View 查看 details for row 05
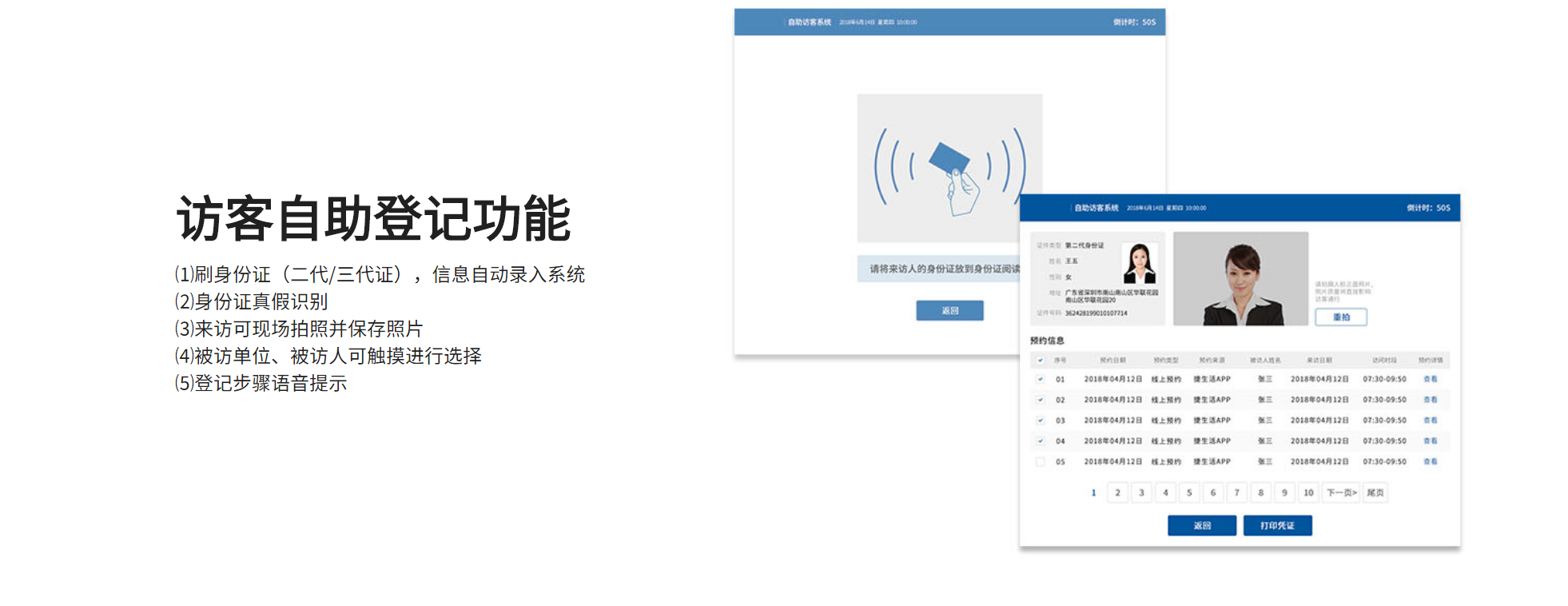Screen dimensions: 1568x606 [1430, 462]
